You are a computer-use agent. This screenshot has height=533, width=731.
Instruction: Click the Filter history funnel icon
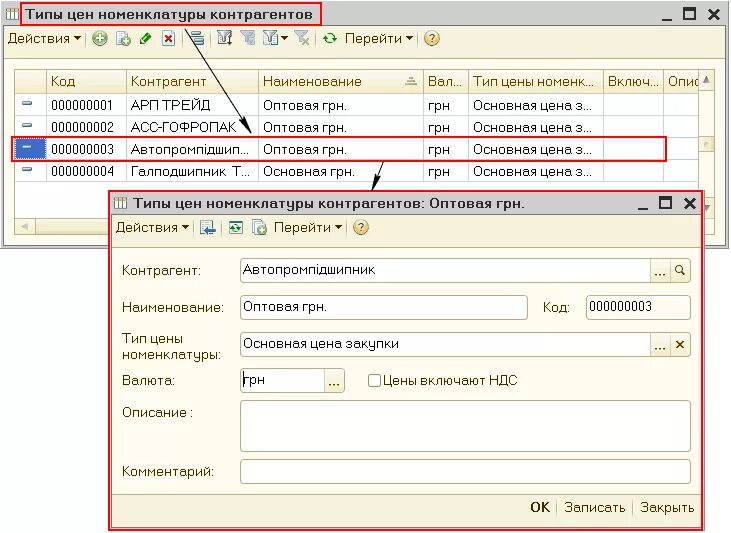270,38
